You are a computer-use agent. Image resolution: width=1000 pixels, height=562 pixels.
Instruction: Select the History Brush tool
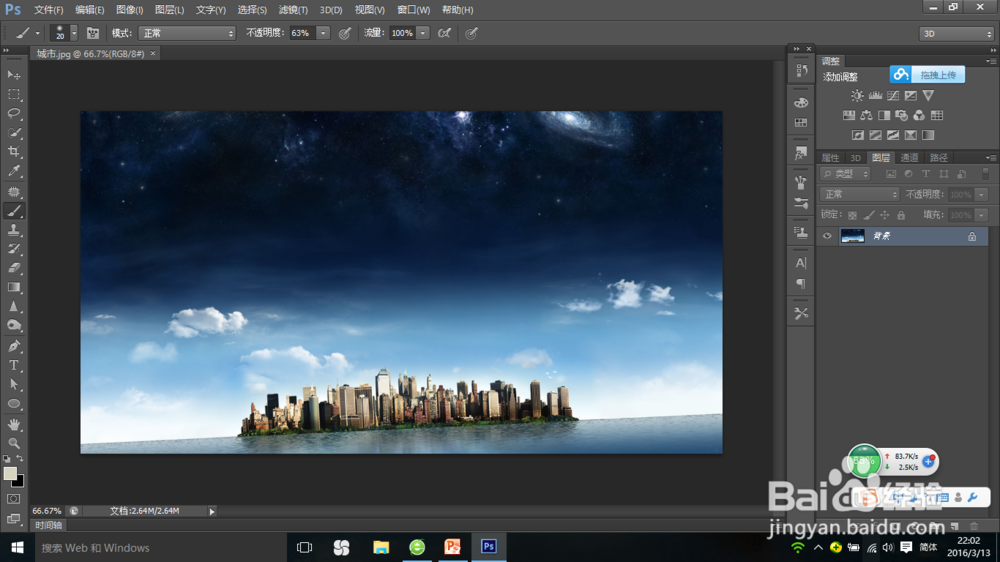14,249
